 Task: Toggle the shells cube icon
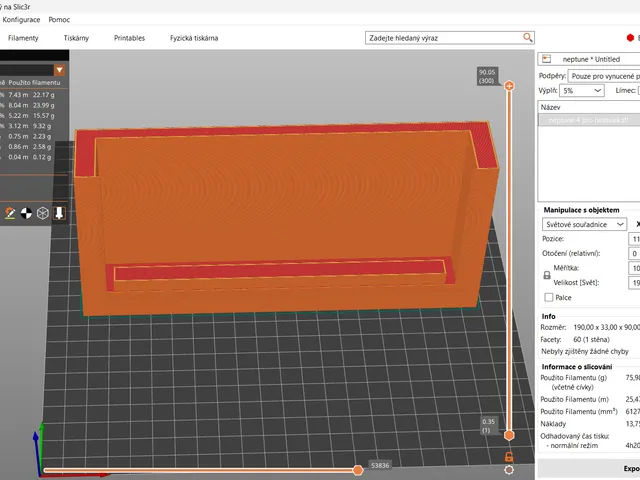click(42, 213)
